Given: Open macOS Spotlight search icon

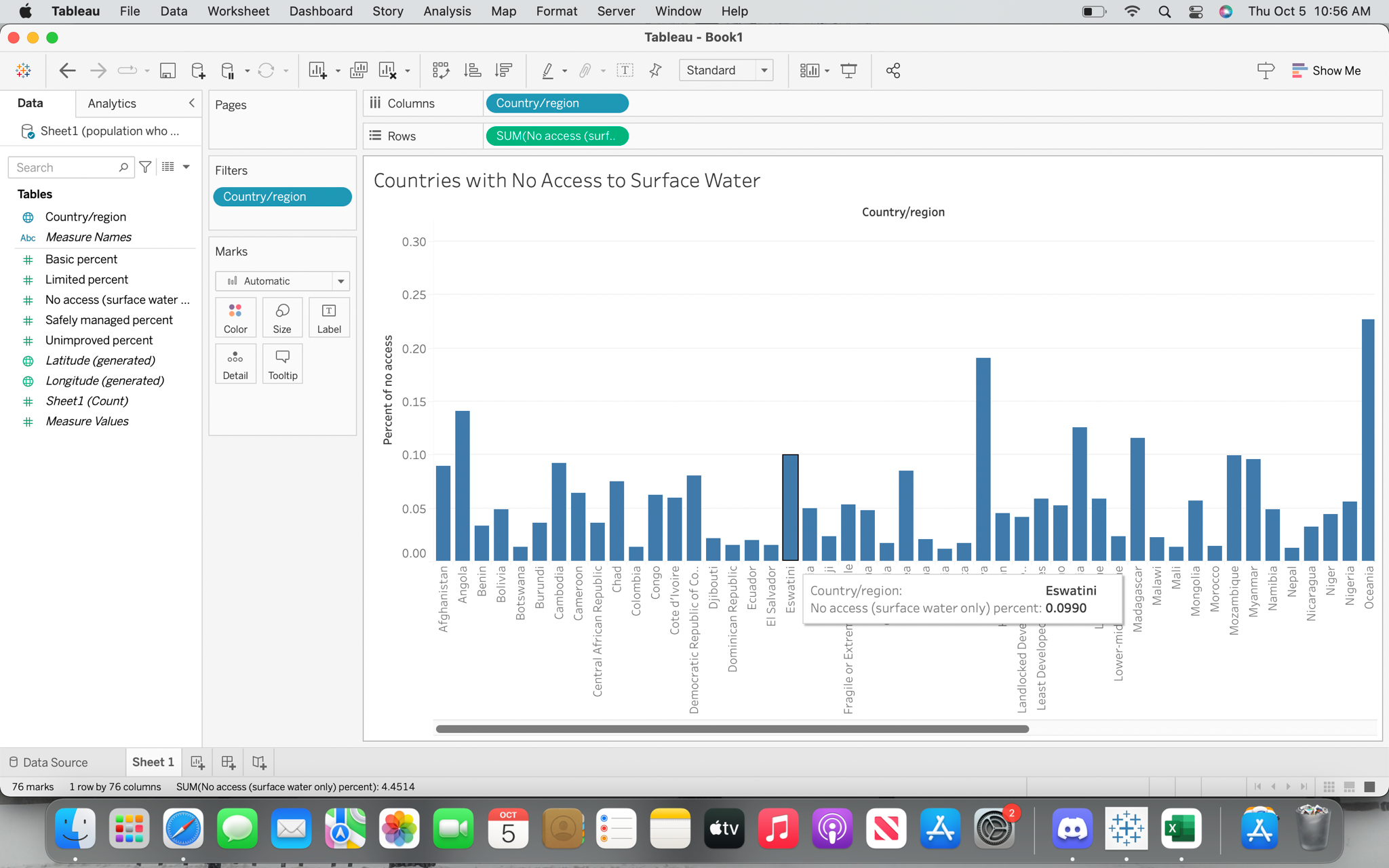Looking at the screenshot, I should pyautogui.click(x=1165, y=12).
